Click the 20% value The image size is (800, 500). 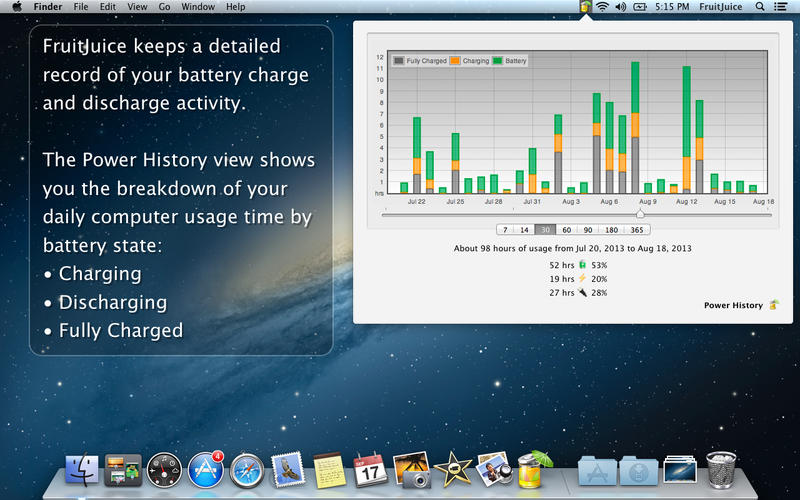[x=599, y=279]
